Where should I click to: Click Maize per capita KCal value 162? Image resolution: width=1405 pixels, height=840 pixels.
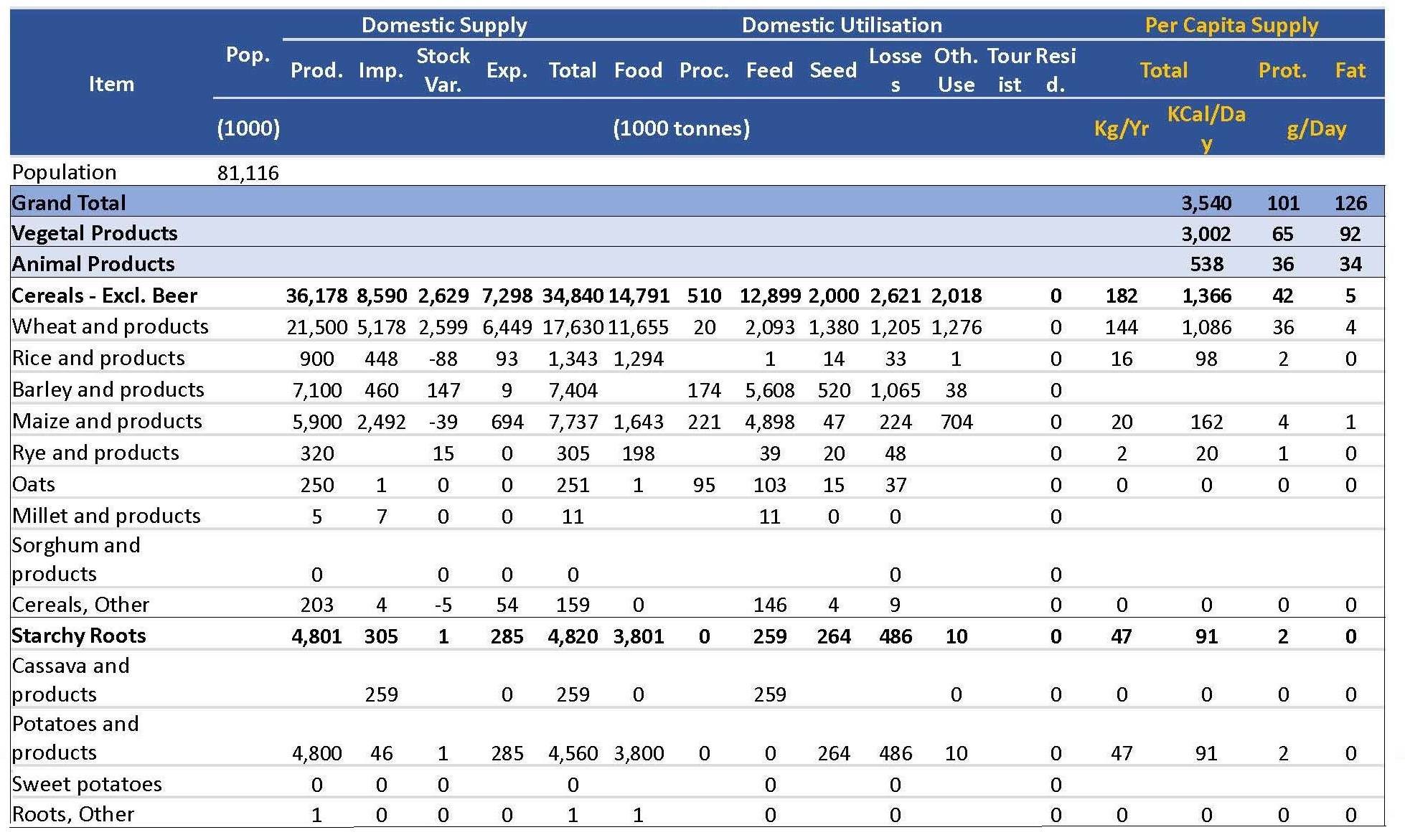click(1206, 422)
